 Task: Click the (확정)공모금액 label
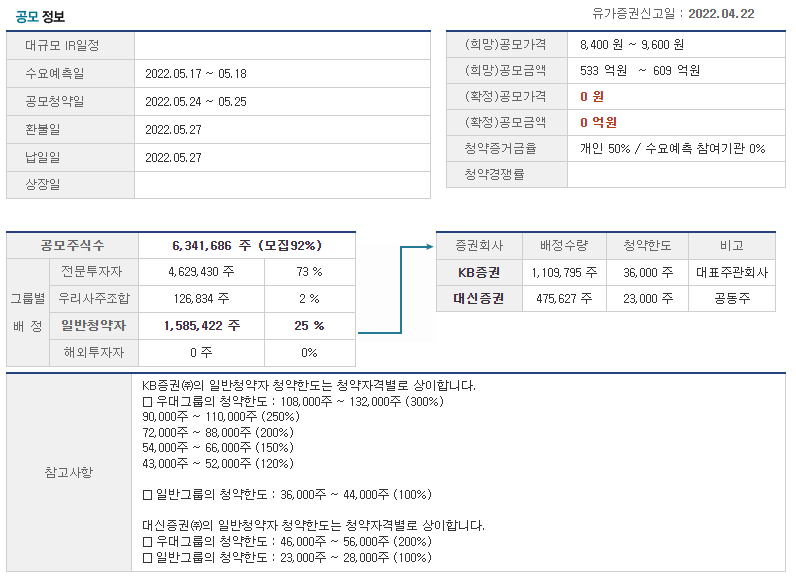[x=506, y=122]
